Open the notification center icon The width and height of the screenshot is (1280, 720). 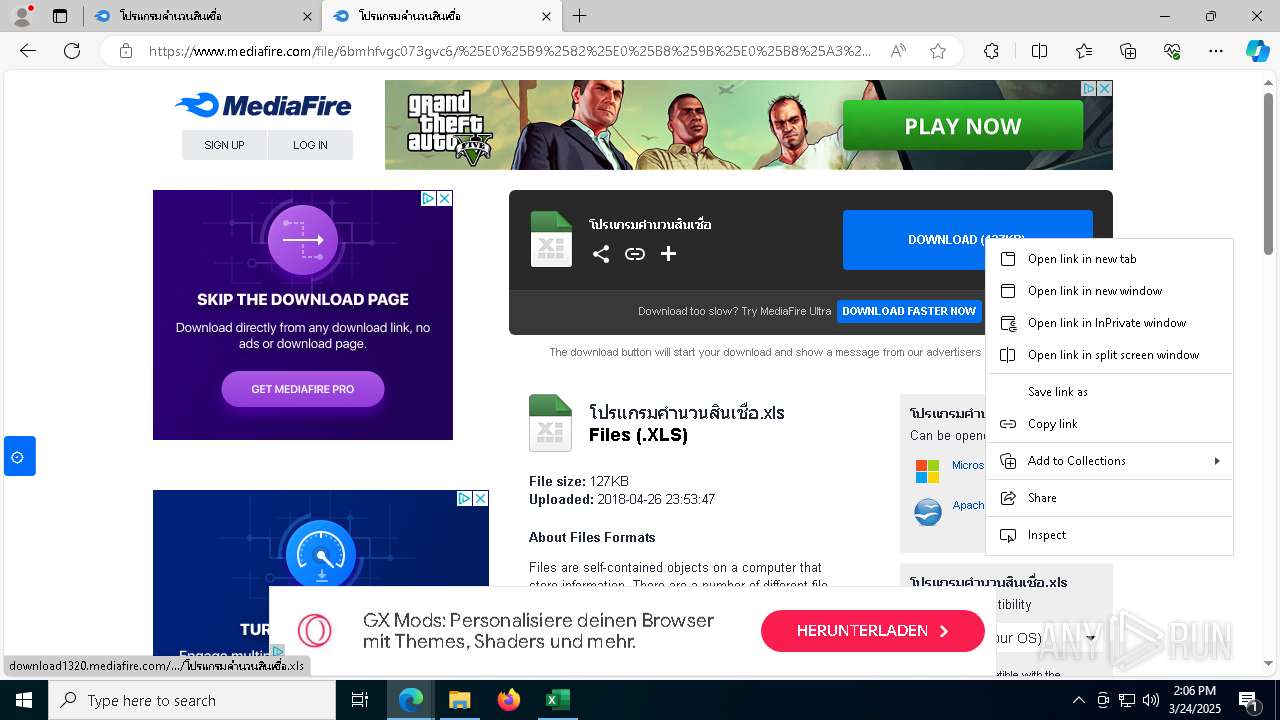1249,700
